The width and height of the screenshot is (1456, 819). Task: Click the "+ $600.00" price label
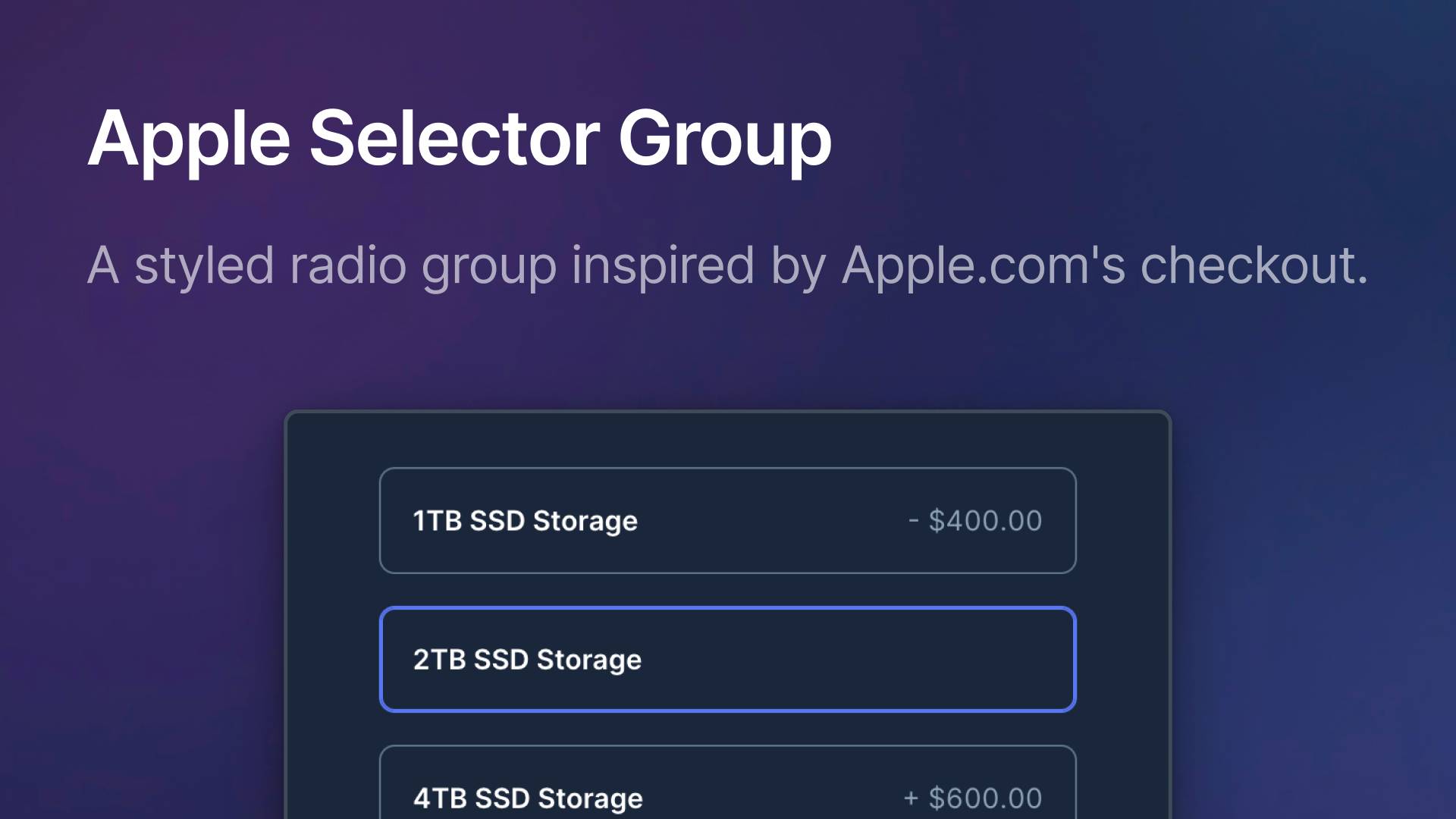click(x=973, y=799)
